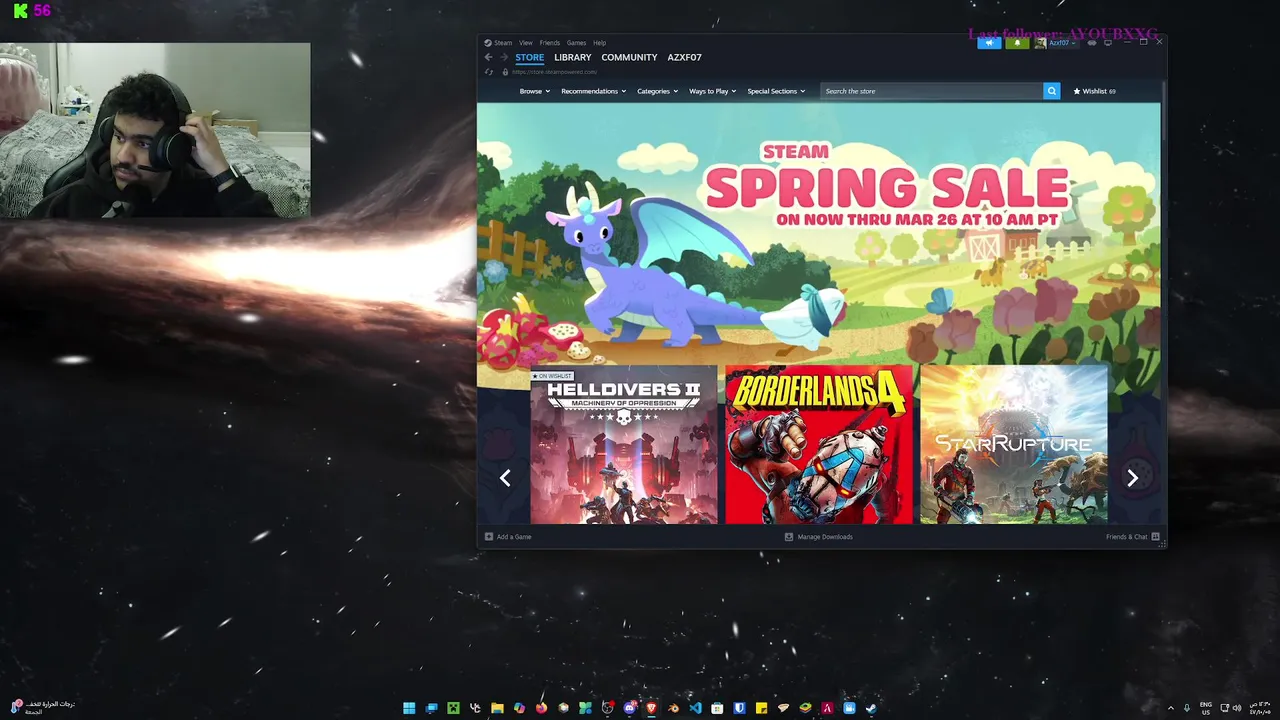Screen dimensions: 1280x720
Task: Open Manage Downloads
Action: [x=819, y=537]
